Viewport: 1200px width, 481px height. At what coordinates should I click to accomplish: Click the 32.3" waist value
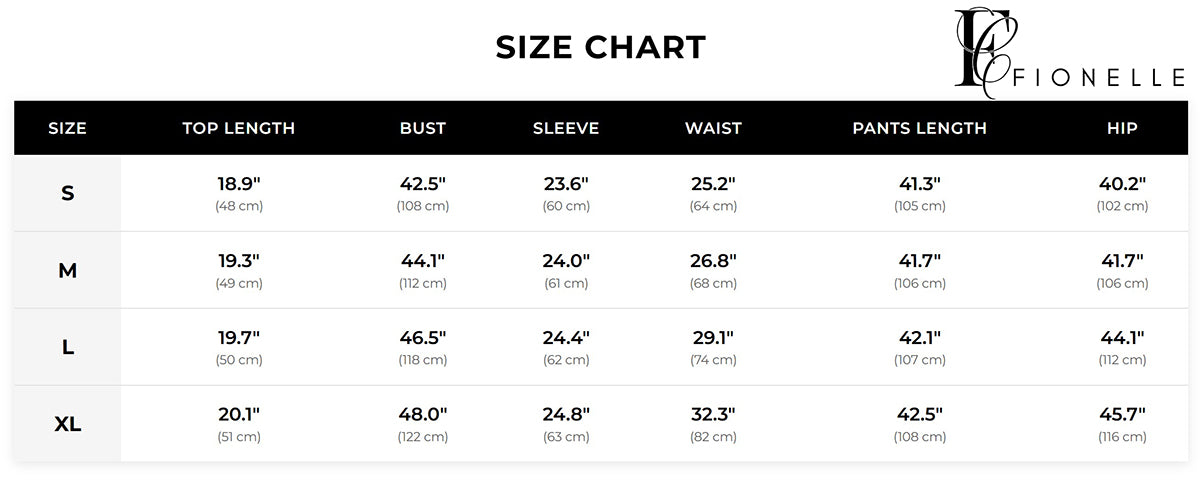click(713, 415)
